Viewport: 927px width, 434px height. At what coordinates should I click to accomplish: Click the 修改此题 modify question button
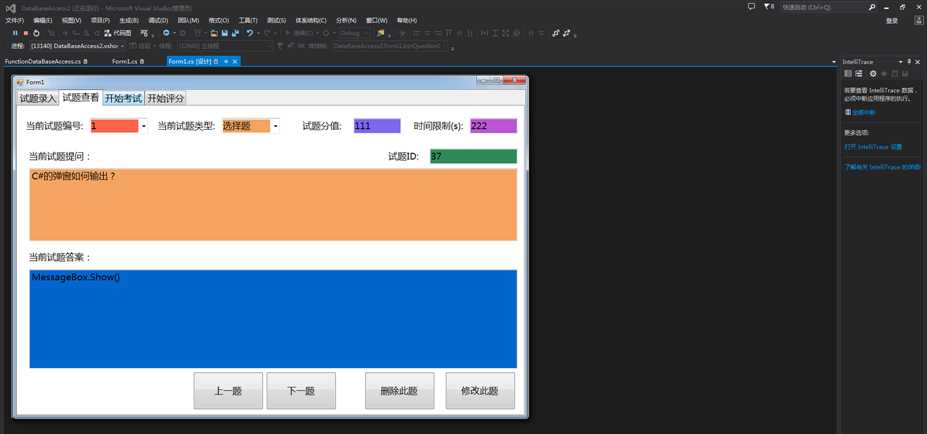(480, 391)
